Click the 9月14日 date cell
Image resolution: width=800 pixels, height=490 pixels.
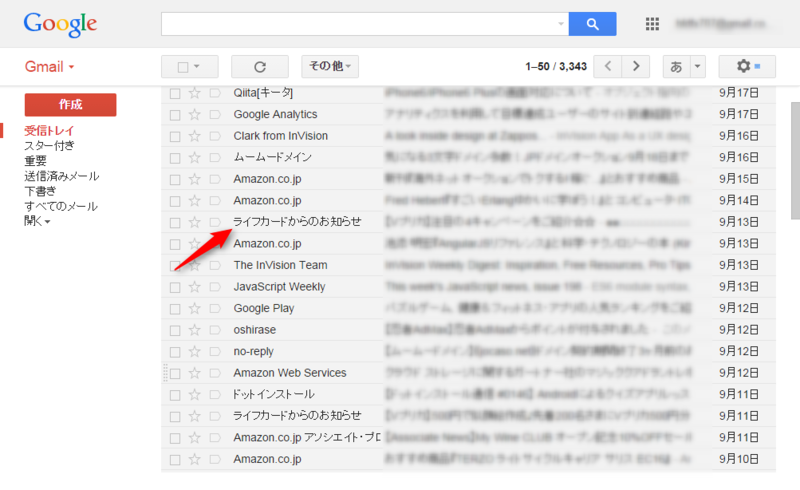(x=739, y=201)
